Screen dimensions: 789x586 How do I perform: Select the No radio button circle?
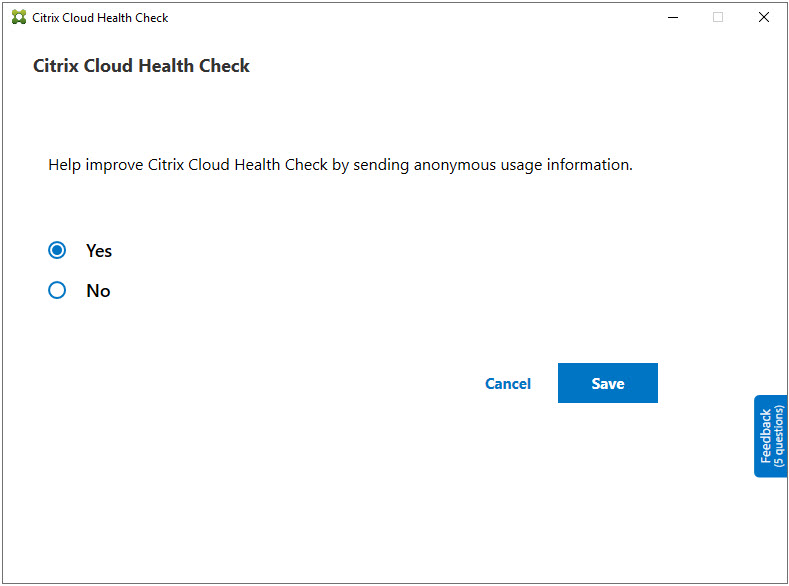[57, 290]
